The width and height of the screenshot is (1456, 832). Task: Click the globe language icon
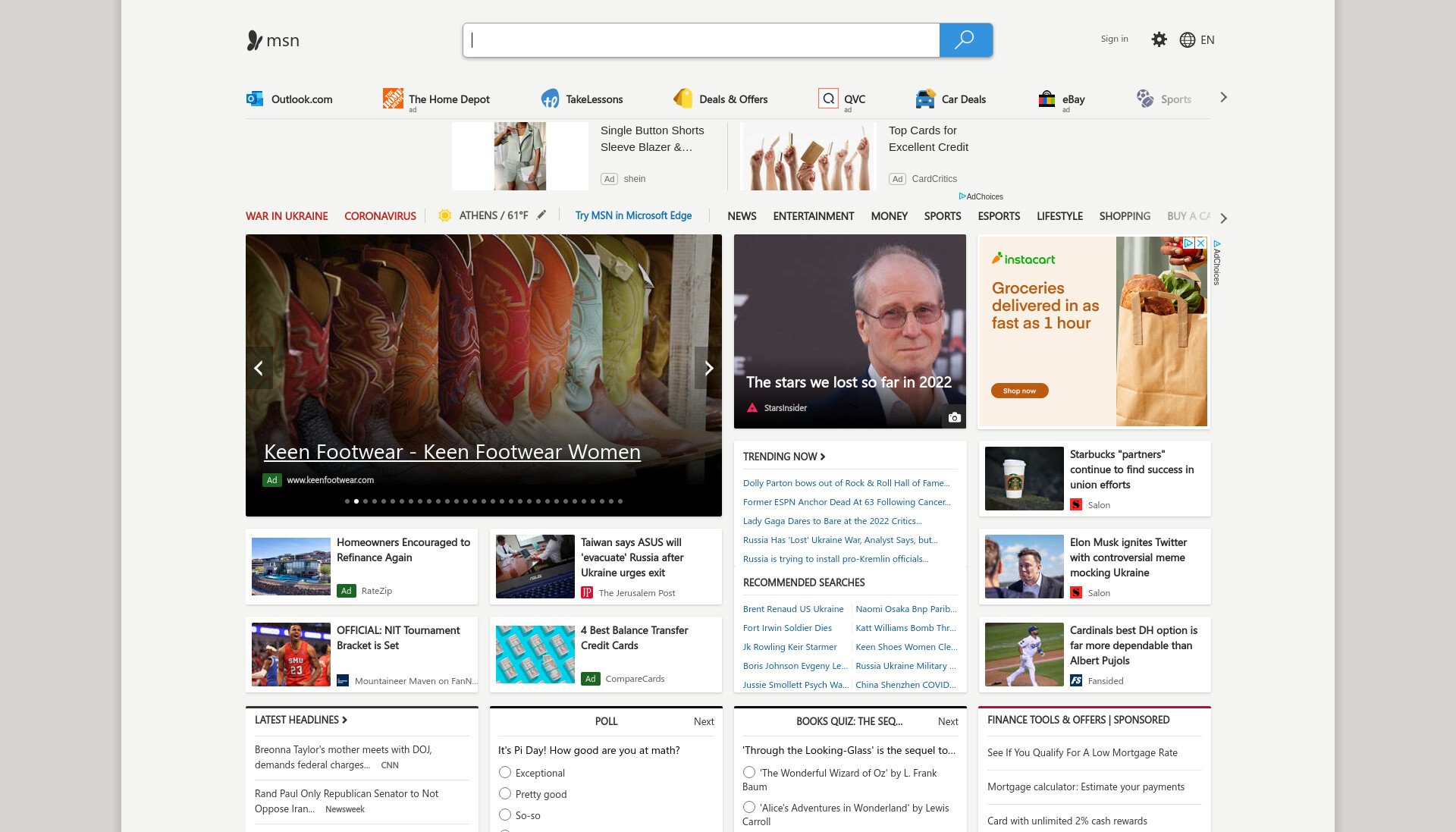point(1187,40)
